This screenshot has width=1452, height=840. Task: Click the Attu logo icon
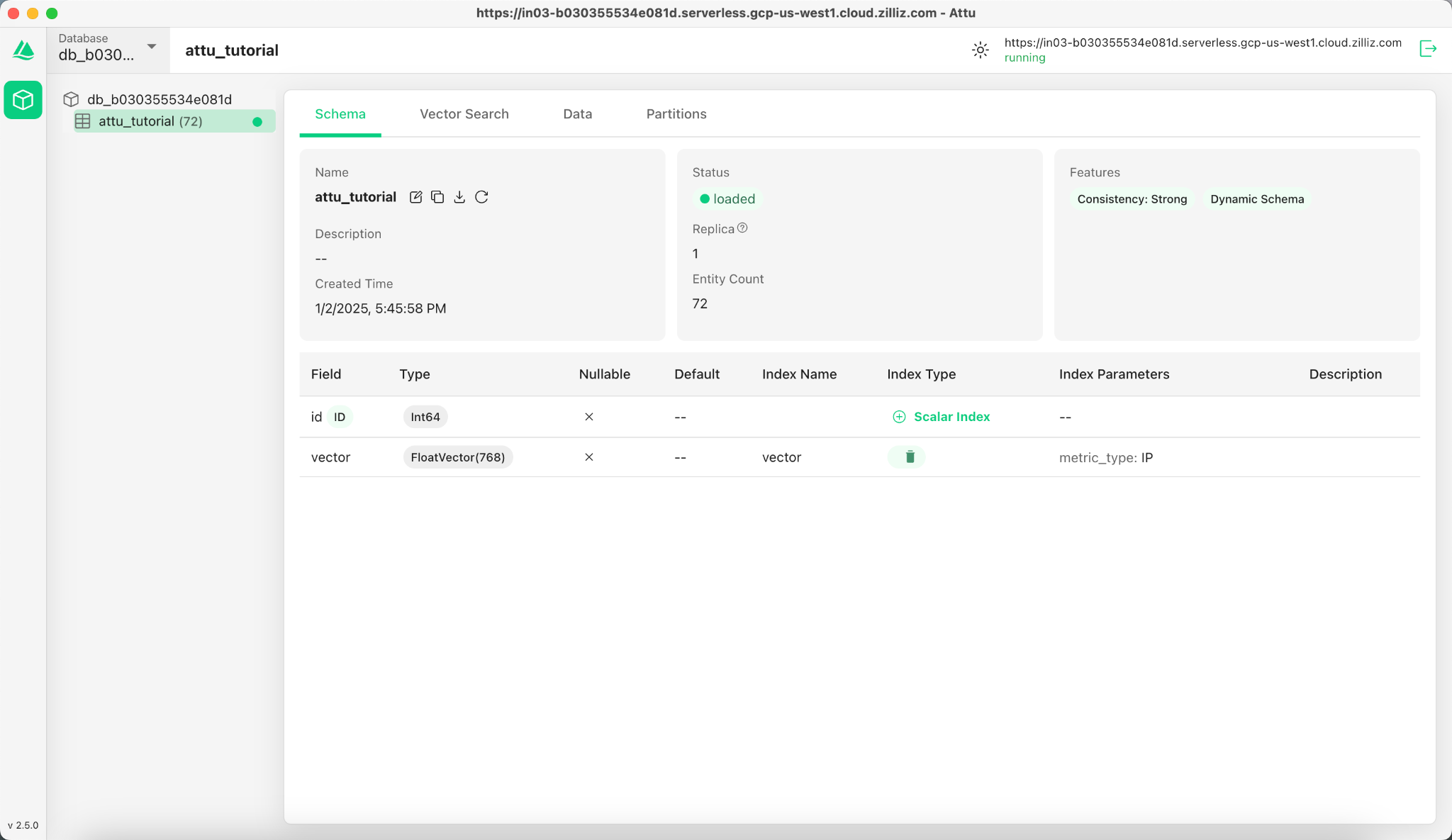(x=23, y=50)
